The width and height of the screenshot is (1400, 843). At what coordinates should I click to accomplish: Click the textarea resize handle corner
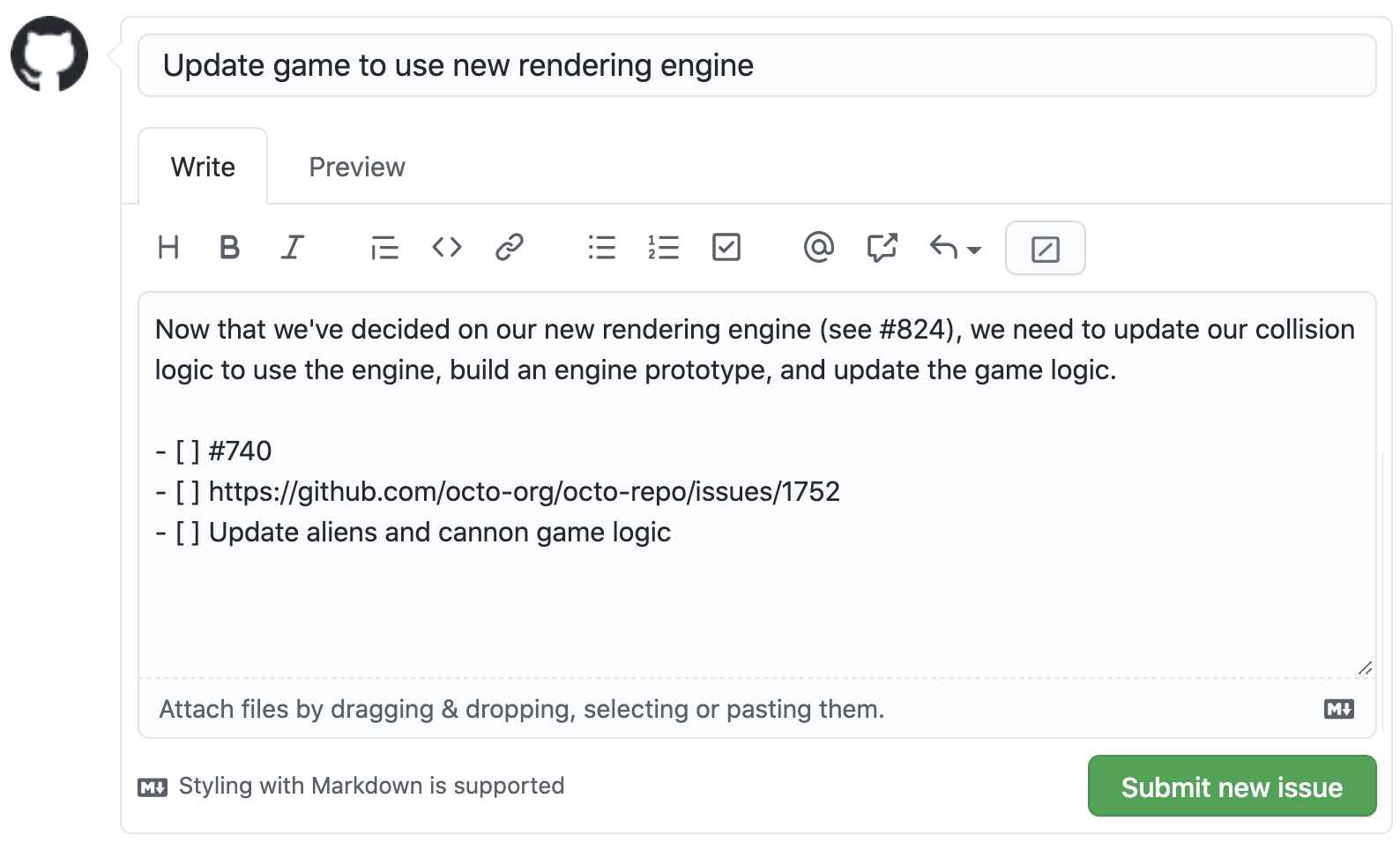(x=1366, y=668)
